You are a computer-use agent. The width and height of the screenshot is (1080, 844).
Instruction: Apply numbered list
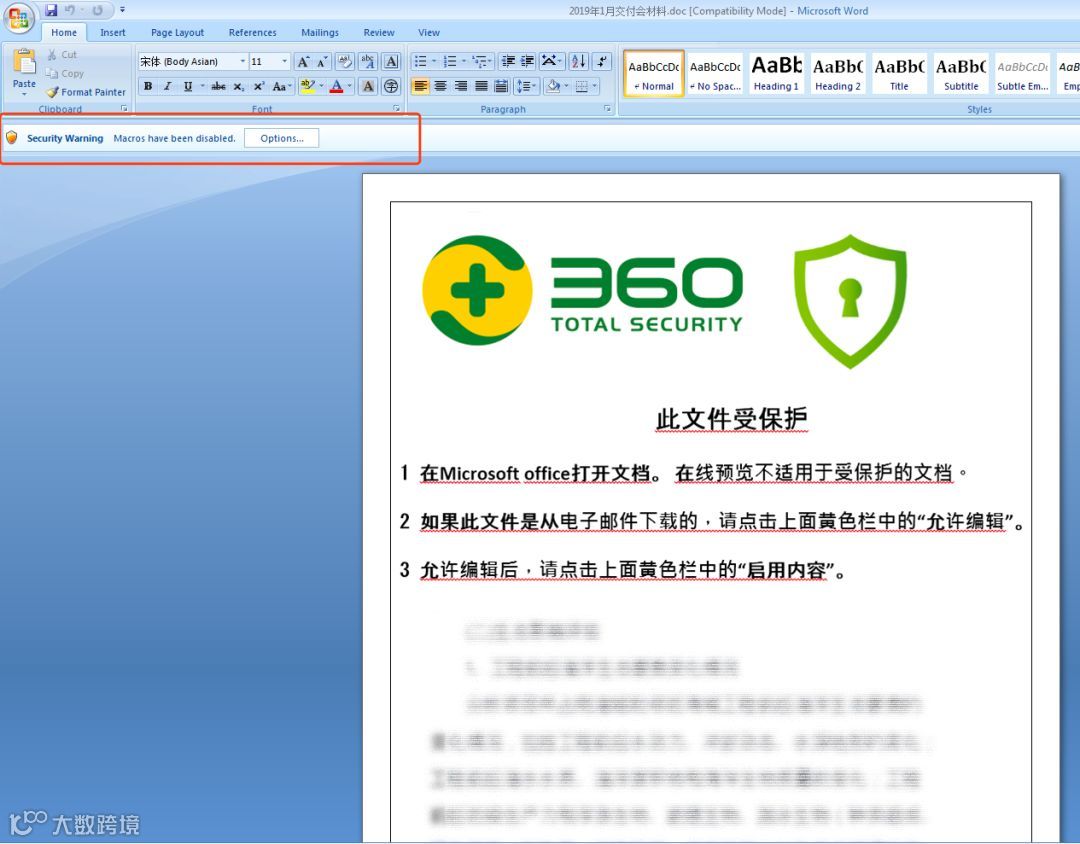(450, 62)
